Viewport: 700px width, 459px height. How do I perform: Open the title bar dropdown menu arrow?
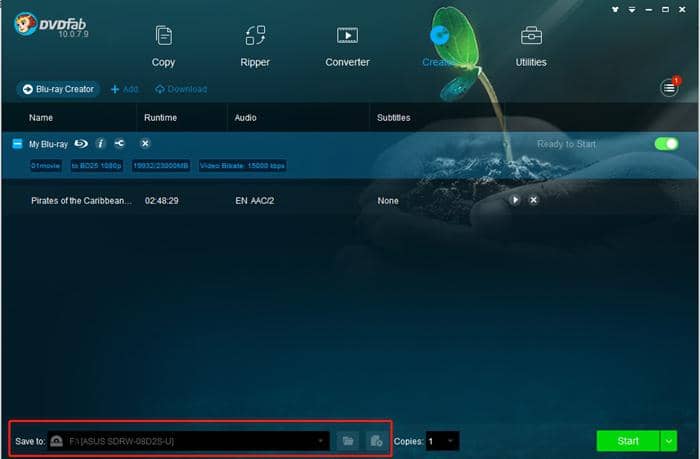tap(632, 9)
